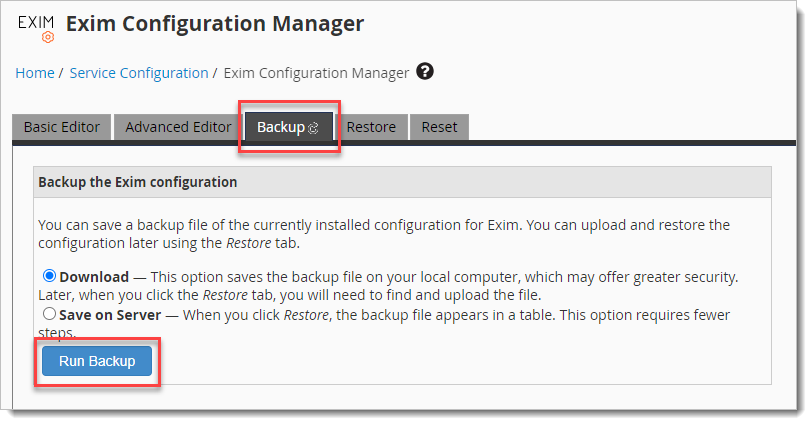
Task: Switch to the Advanced Editor tab
Action: 178,127
